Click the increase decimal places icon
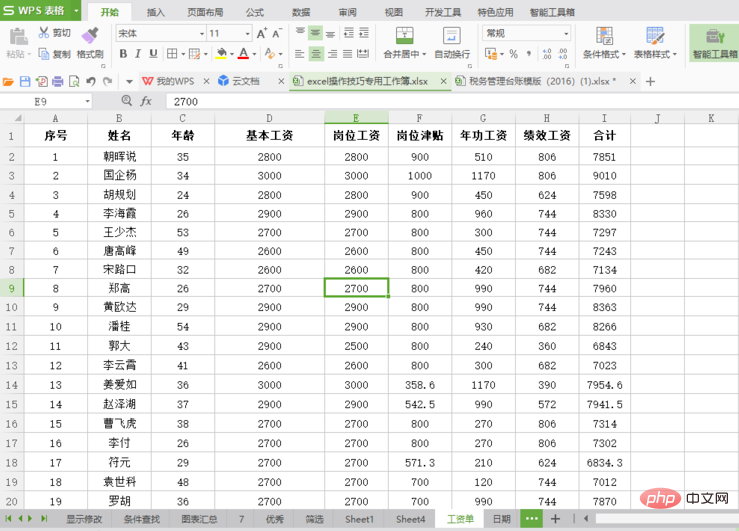 point(547,54)
